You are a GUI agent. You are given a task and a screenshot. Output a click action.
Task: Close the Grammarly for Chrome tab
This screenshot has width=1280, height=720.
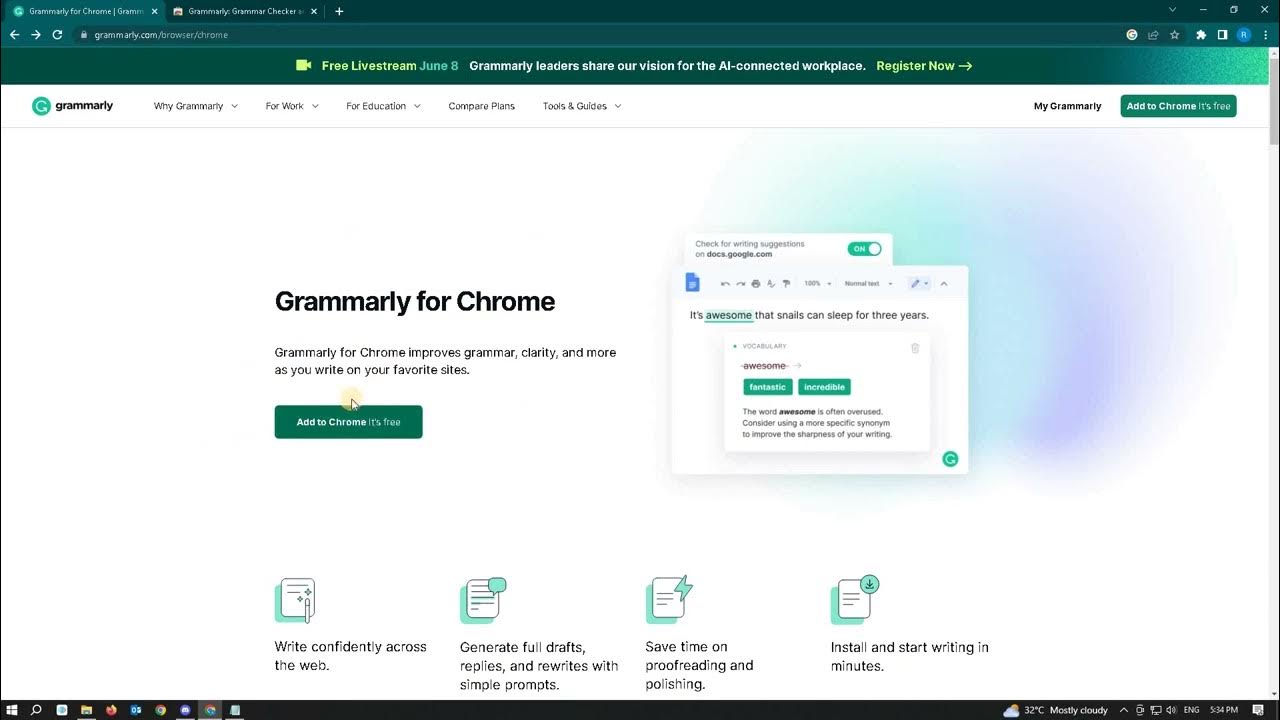coord(154,11)
